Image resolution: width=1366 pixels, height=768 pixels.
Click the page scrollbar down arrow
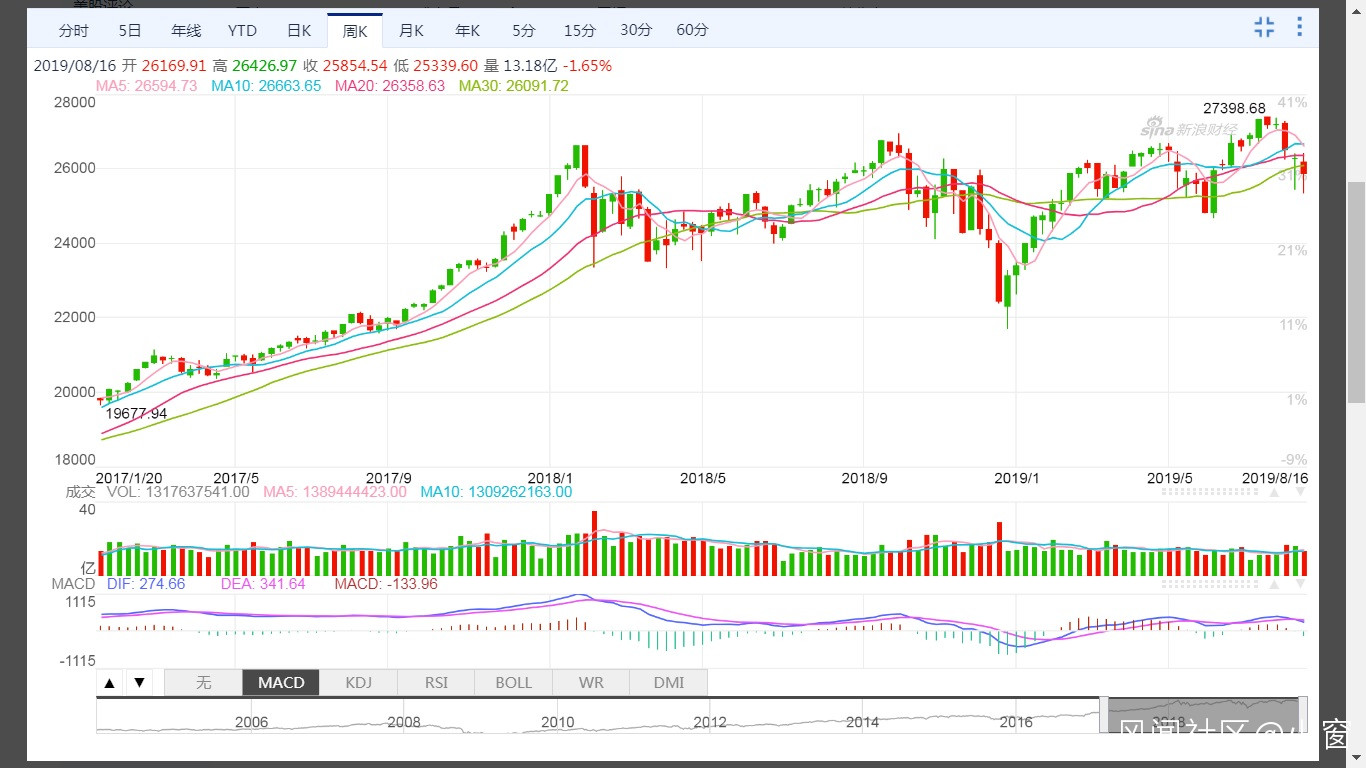coord(1356,759)
